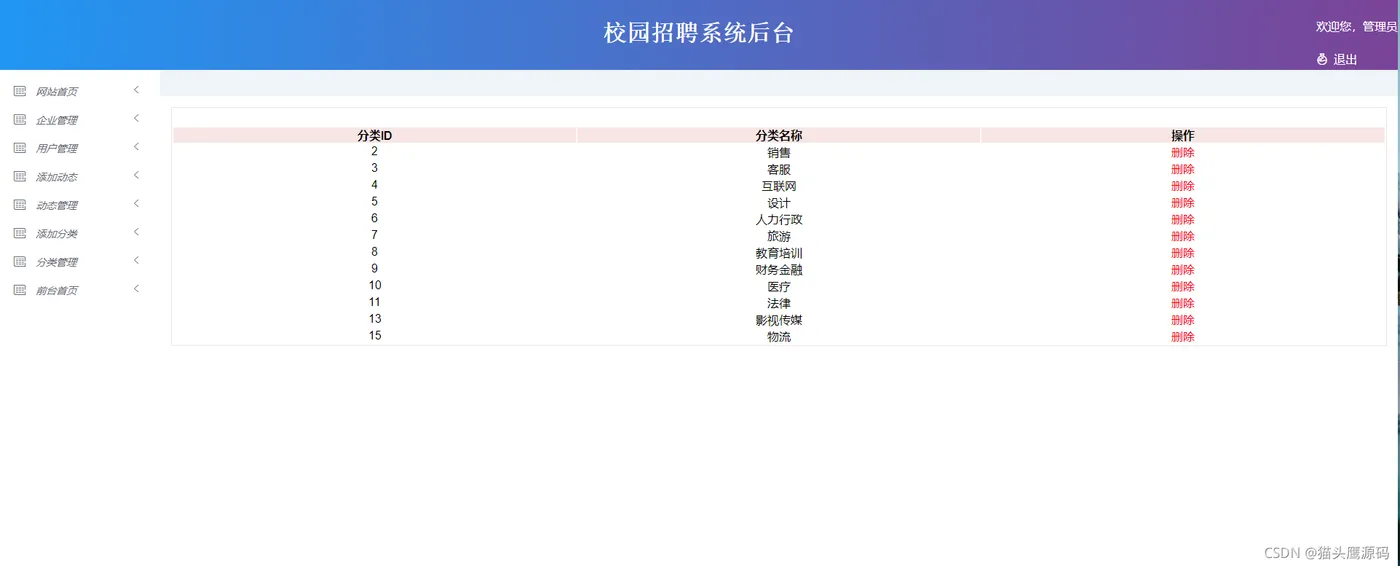The width and height of the screenshot is (1400, 566).
Task: Click the icon beside 用户管理
Action: tap(20, 148)
